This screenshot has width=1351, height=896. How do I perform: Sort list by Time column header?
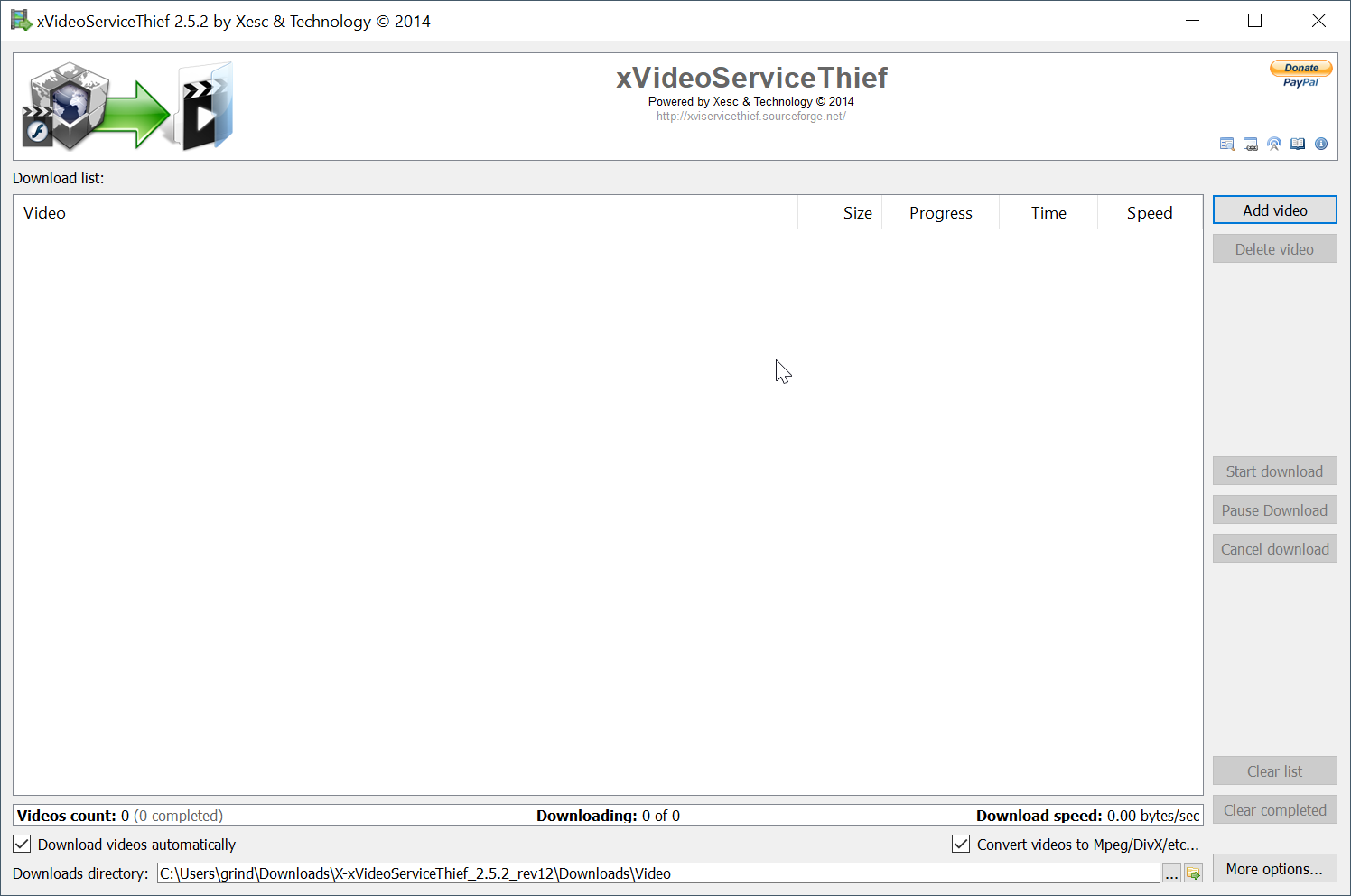[x=1048, y=213]
